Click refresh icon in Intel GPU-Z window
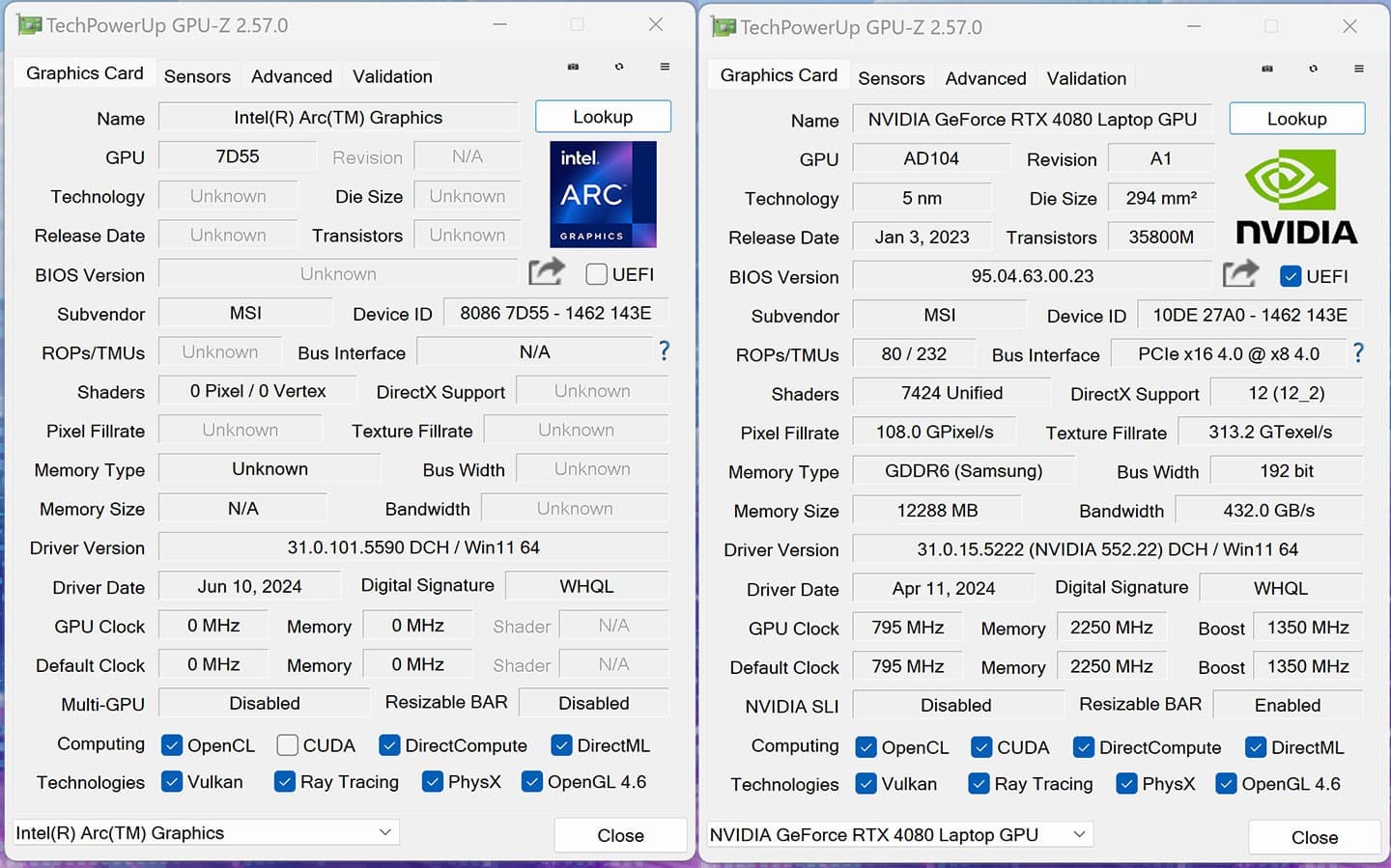This screenshot has width=1391, height=868. click(619, 67)
